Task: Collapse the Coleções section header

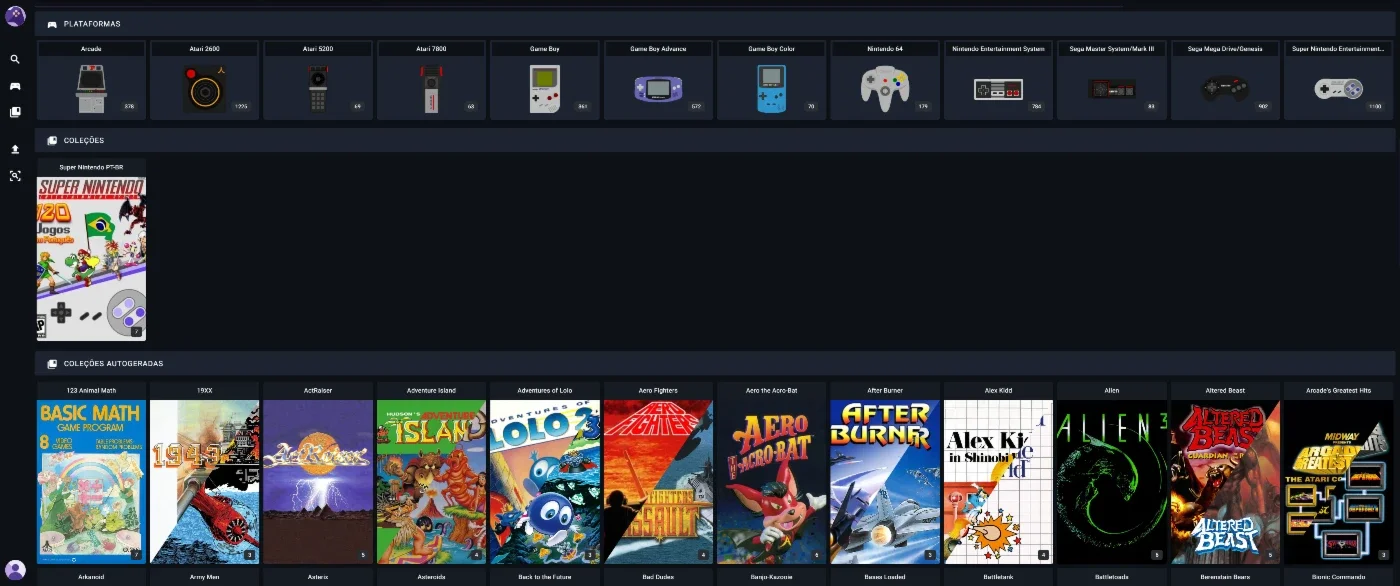Action: [715, 140]
